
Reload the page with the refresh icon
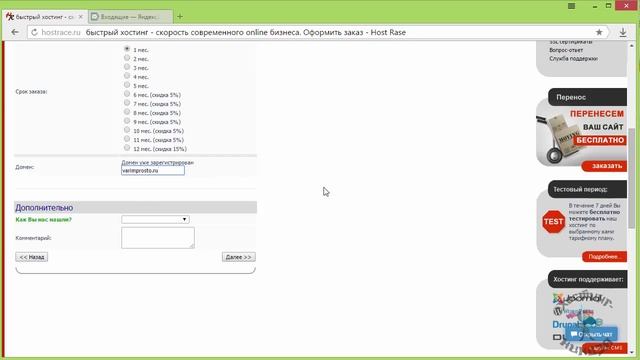[34, 32]
